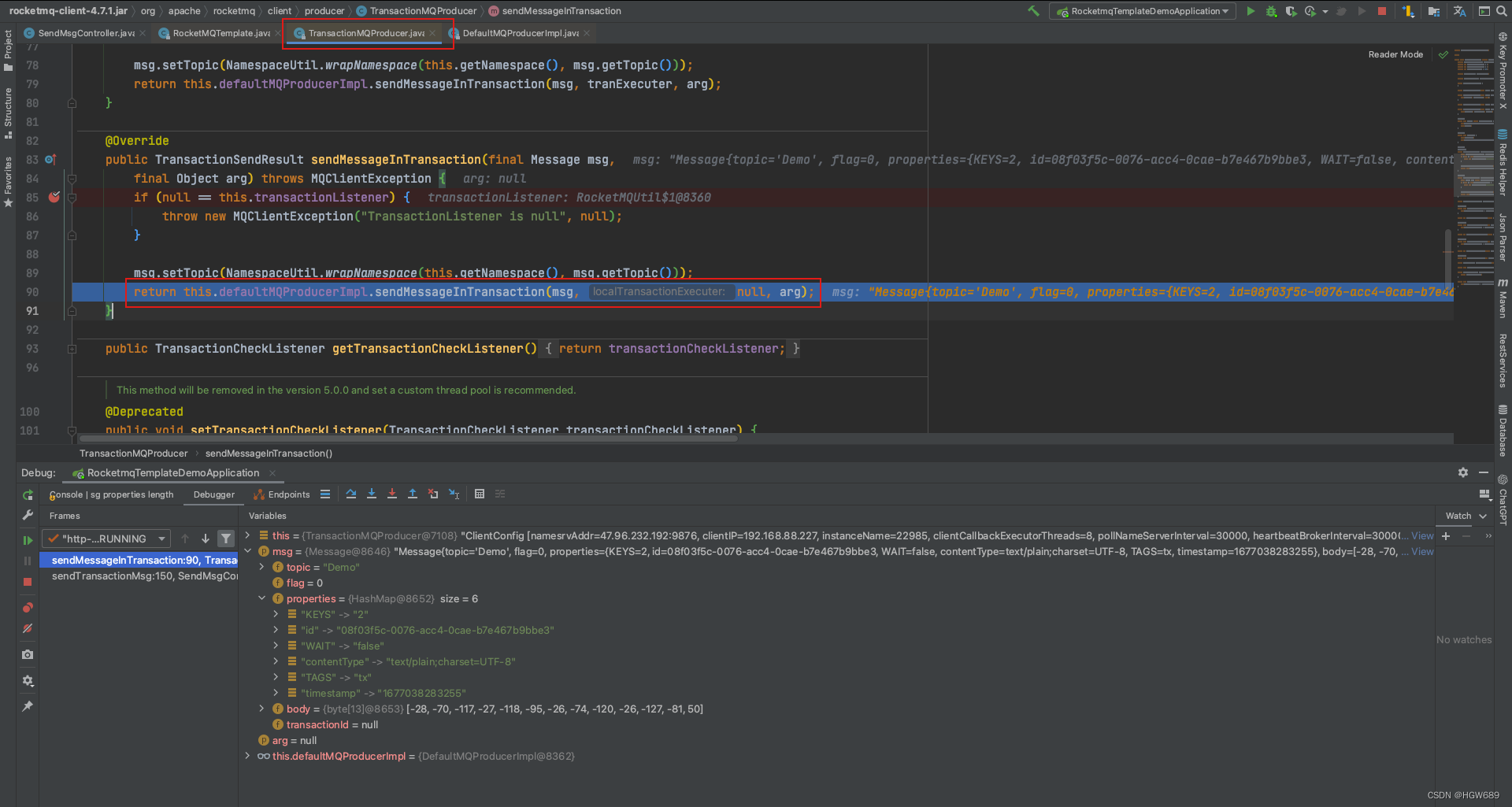This screenshot has height=807, width=1512.
Task: Click the Add watch plus button
Action: 1446,536
